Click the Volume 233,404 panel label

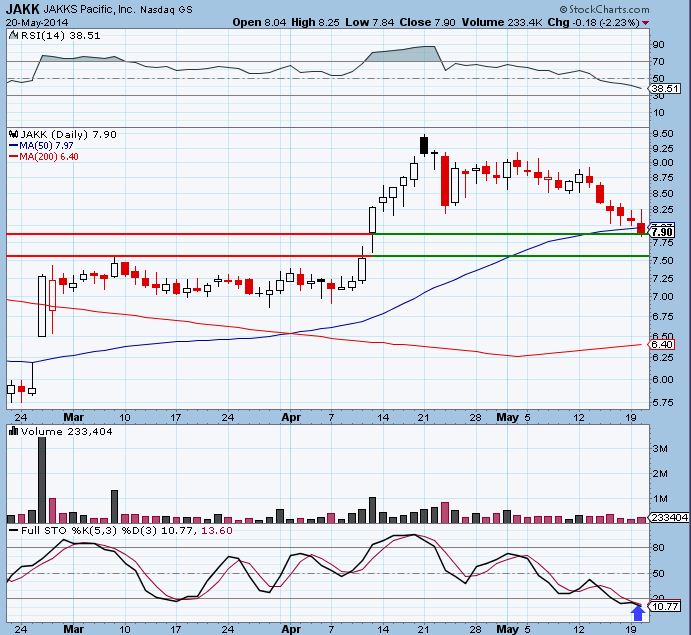[66, 431]
